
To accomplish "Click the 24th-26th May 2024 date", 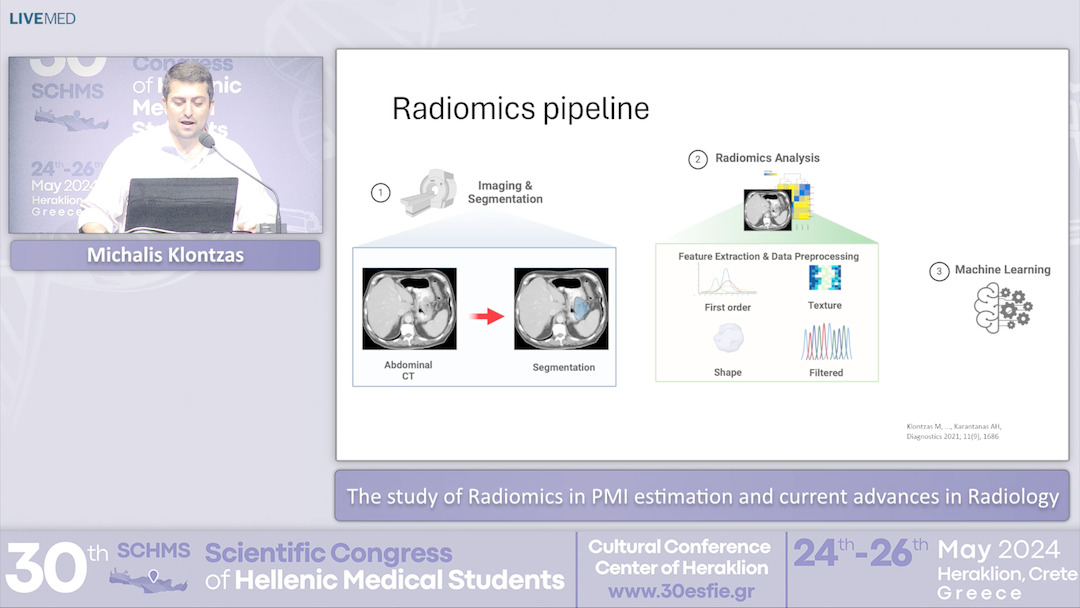I will pyautogui.click(x=927, y=552).
